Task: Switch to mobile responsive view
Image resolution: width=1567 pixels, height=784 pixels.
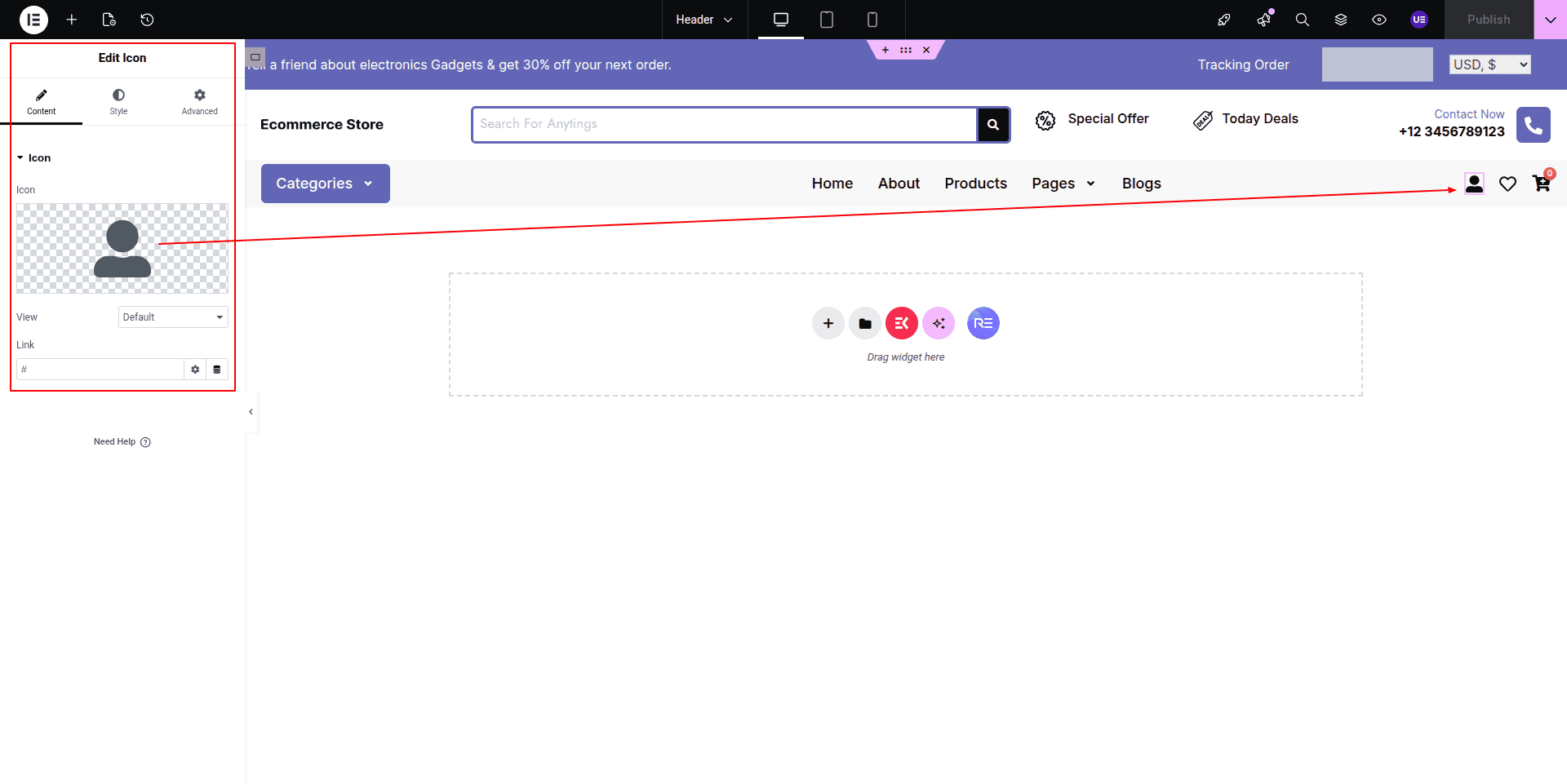Action: [x=872, y=20]
